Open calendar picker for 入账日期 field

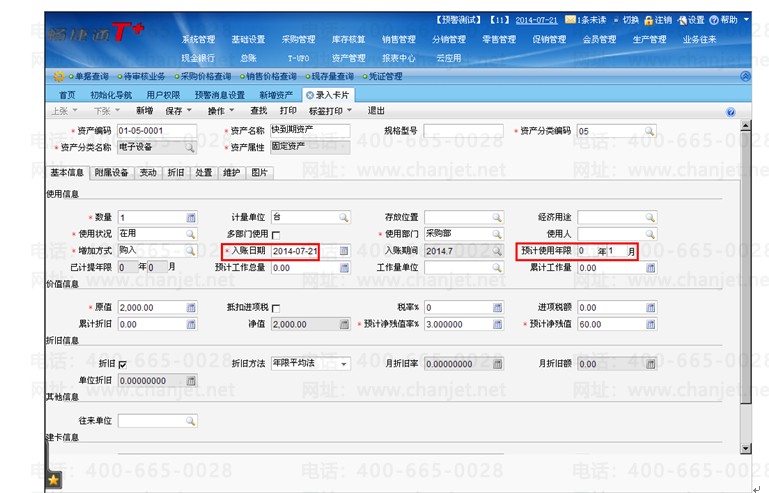coord(344,251)
